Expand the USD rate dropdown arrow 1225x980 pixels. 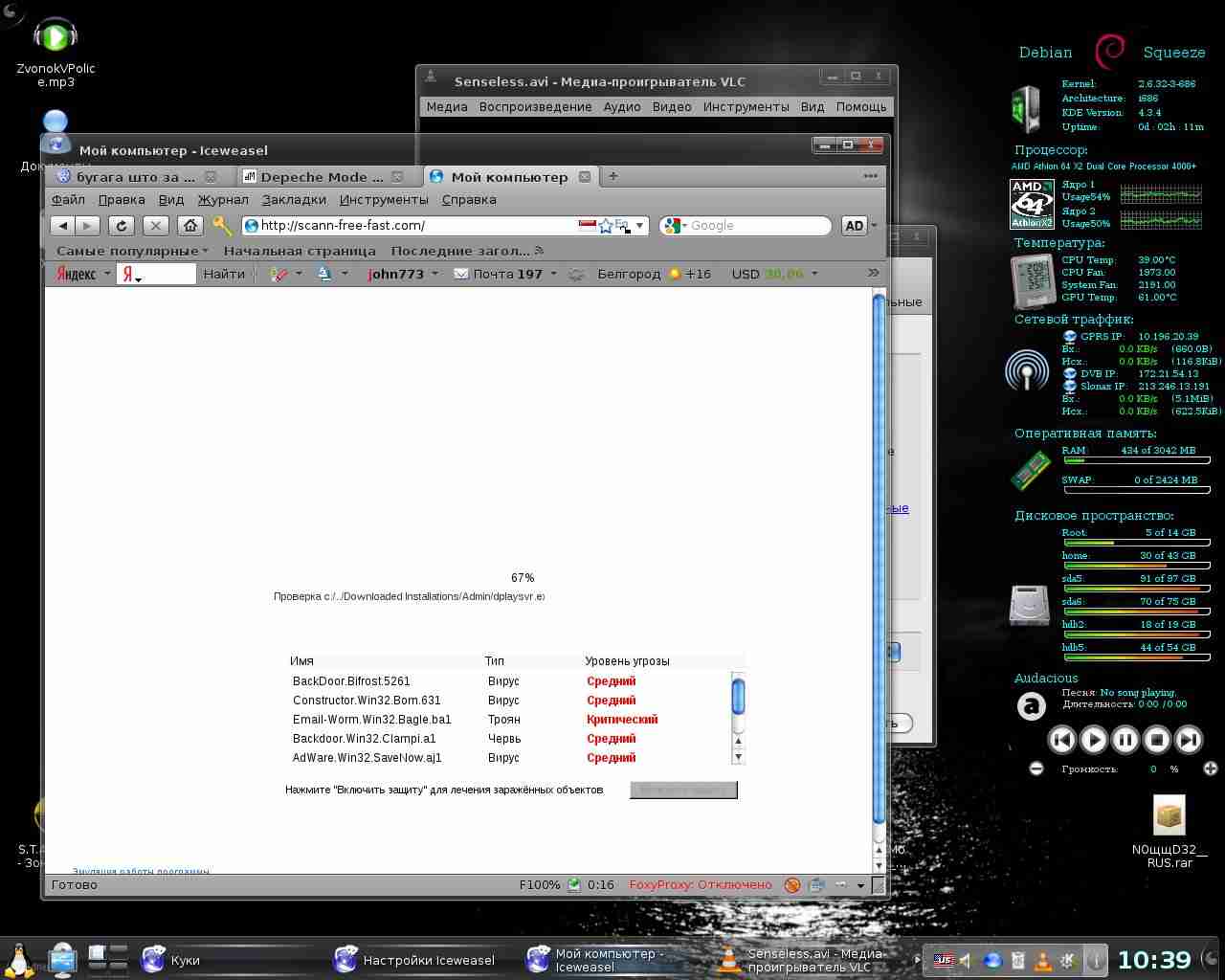pos(814,274)
